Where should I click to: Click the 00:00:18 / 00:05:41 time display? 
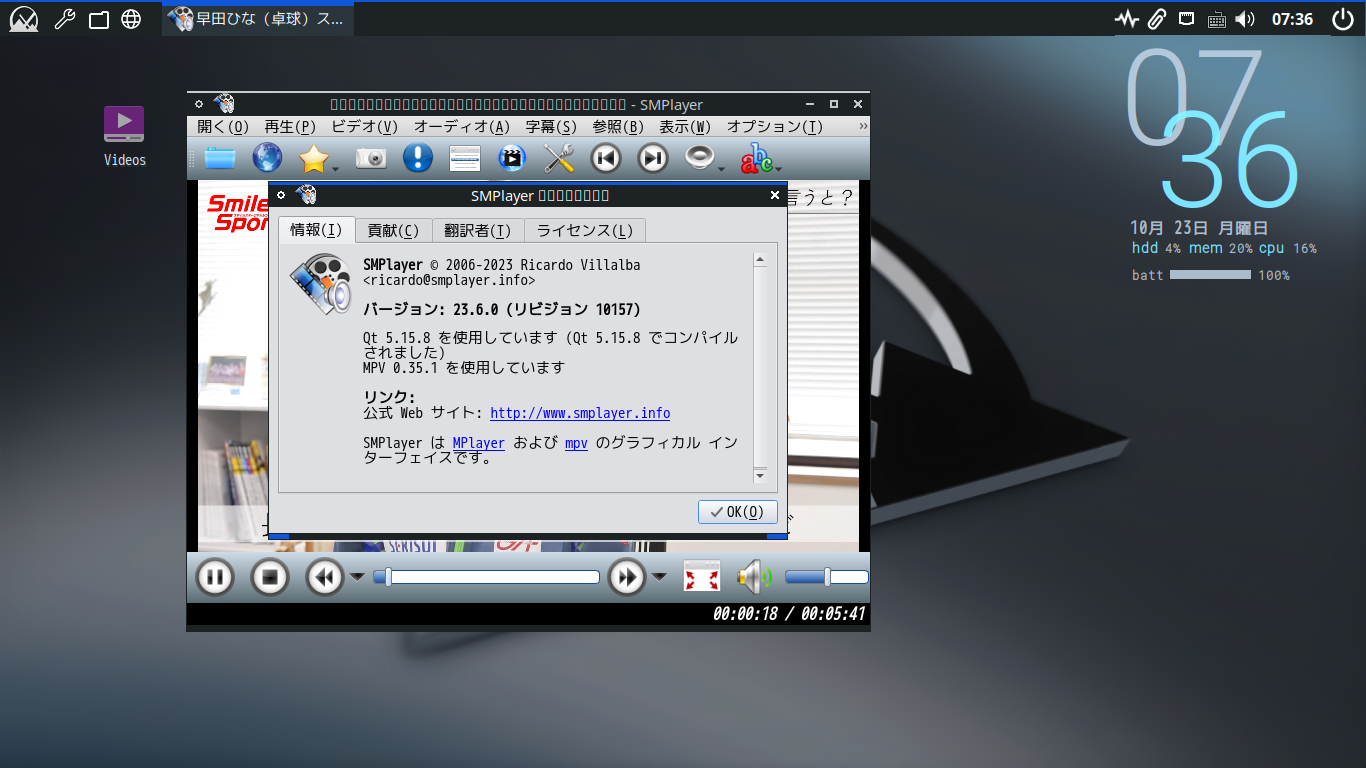(x=789, y=614)
